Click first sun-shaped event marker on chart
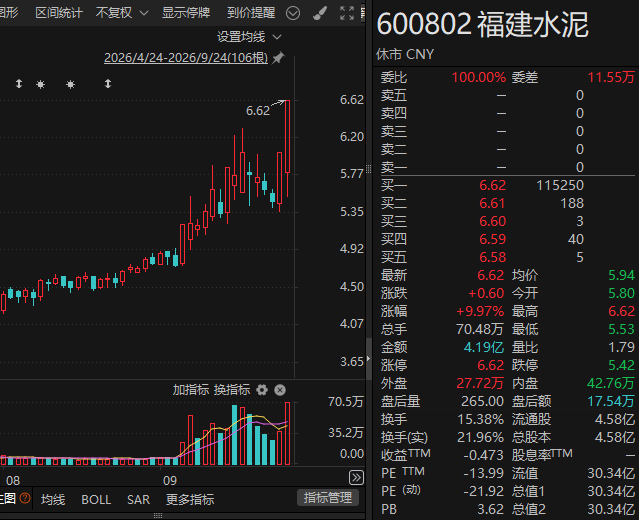Screen dimensions: 639x520 [x=40, y=84]
